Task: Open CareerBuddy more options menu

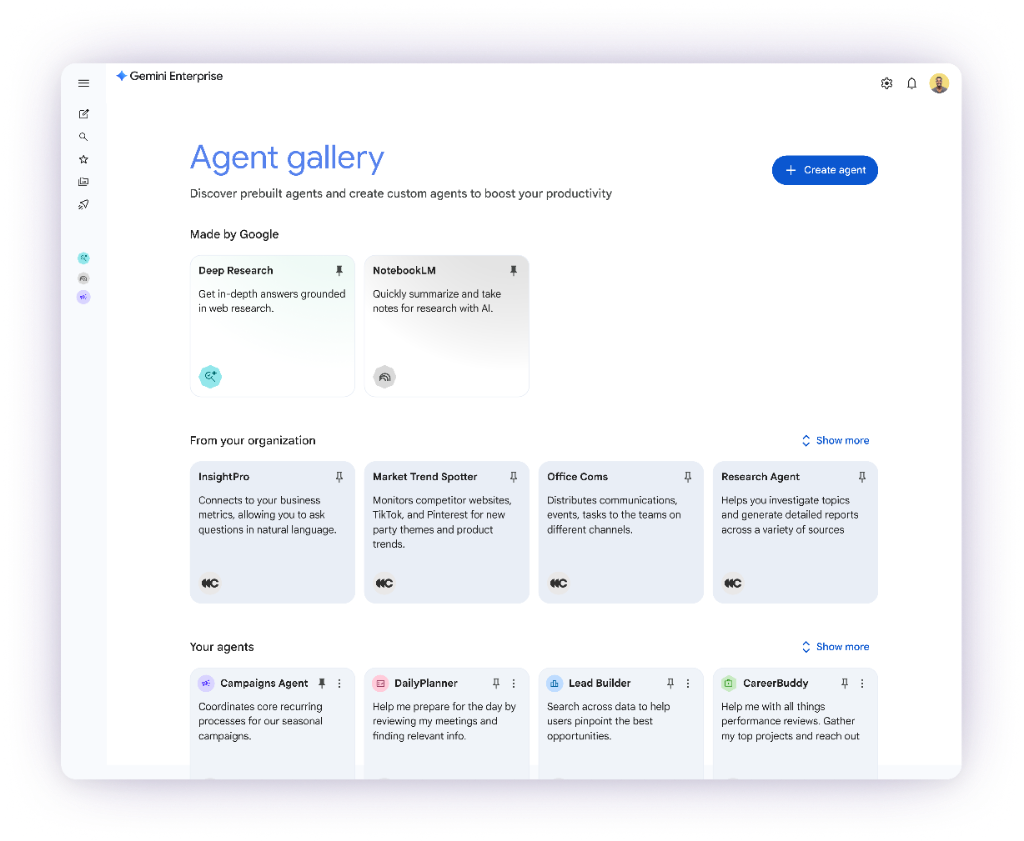Action: (862, 684)
